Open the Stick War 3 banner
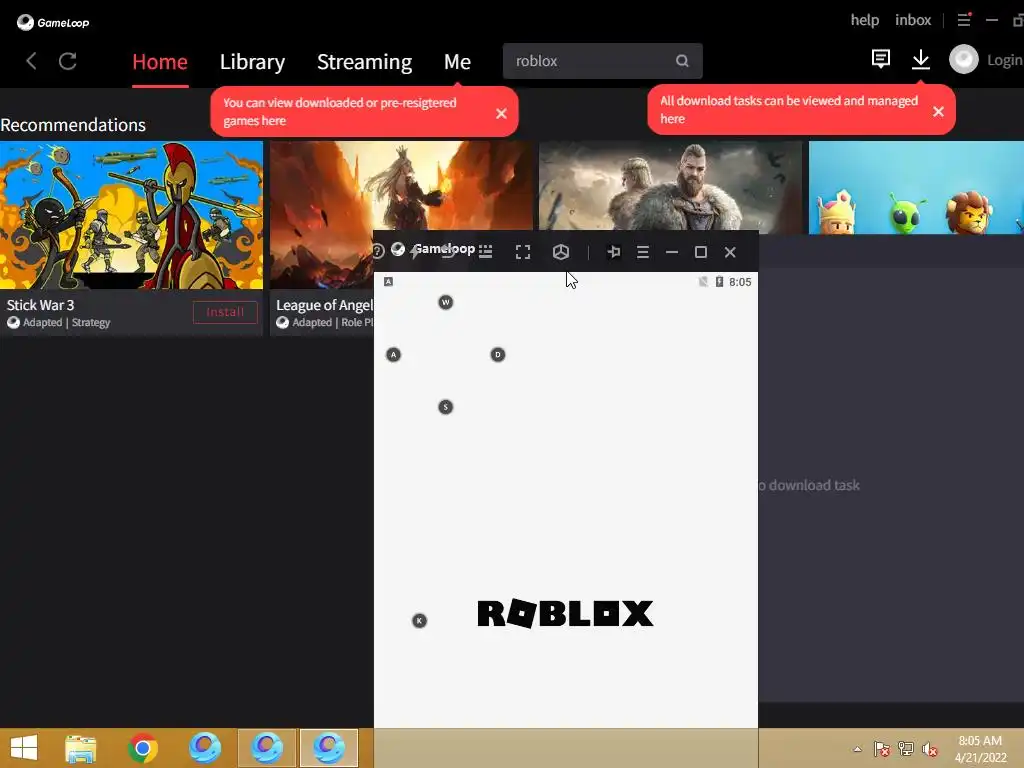This screenshot has width=1024, height=768. [x=131, y=215]
